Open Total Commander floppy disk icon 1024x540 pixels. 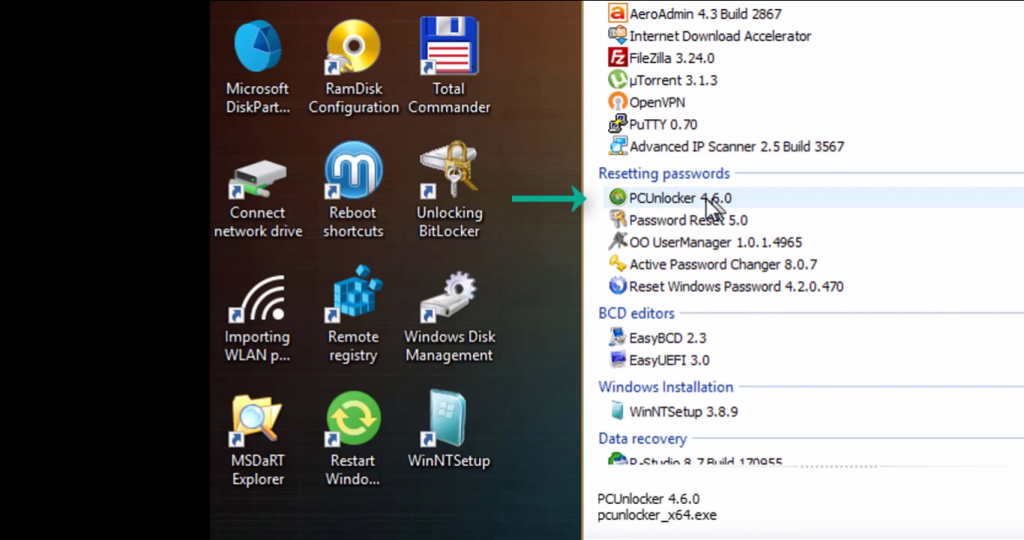tap(449, 46)
